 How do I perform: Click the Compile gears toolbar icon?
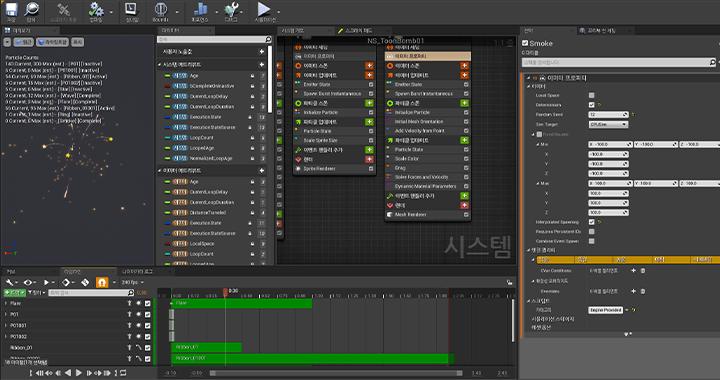(96, 10)
